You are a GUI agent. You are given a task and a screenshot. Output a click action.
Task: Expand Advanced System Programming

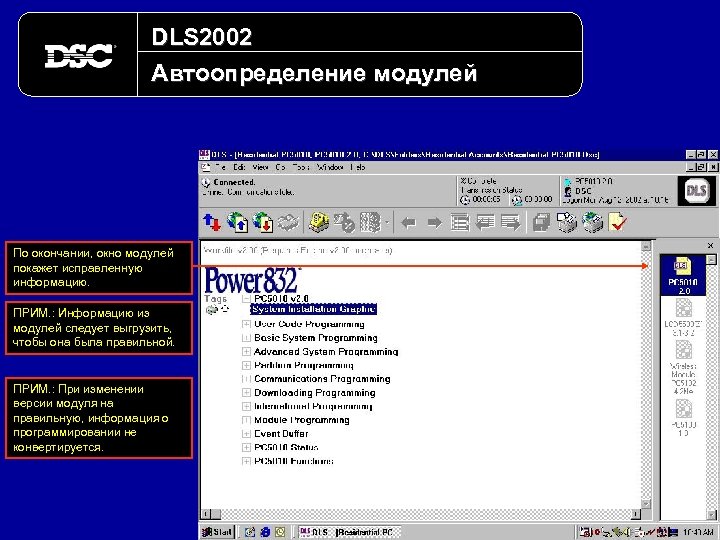pyautogui.click(x=246, y=352)
